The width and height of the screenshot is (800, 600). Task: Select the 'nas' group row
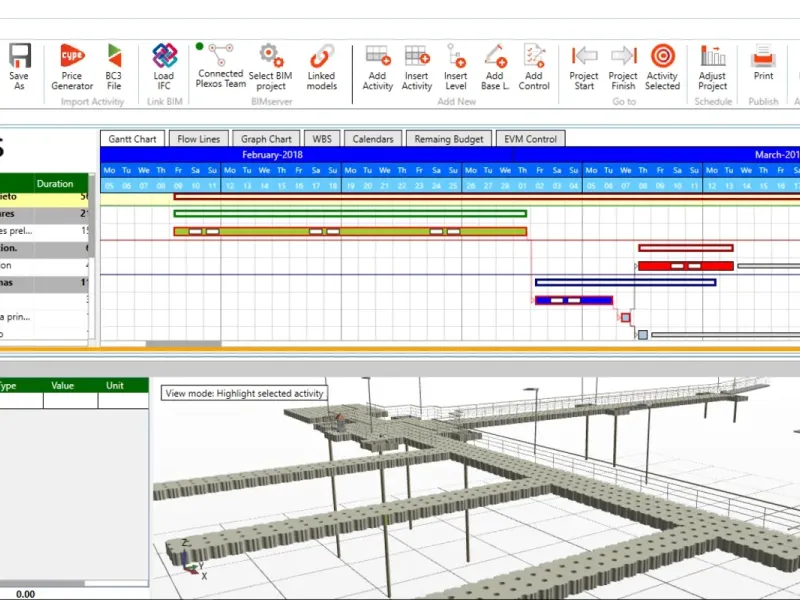coord(44,282)
